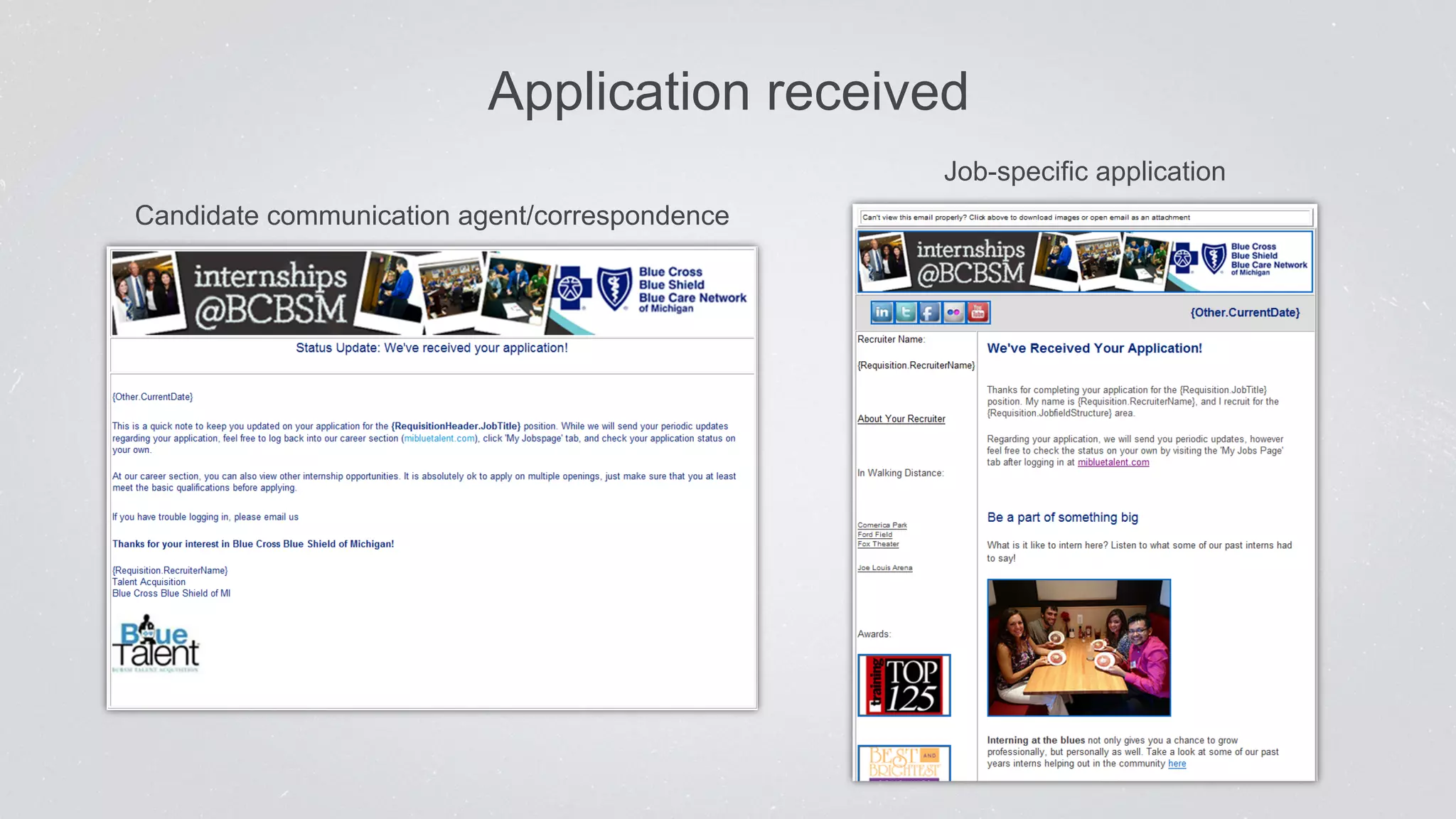Open the Joe Louis Arena link

(x=885, y=568)
